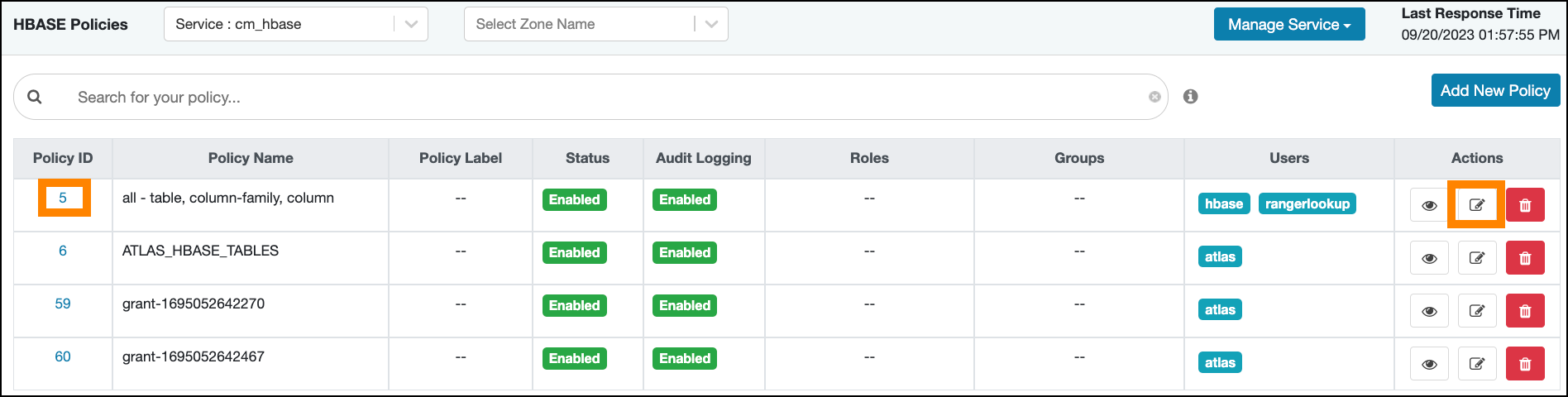The height and width of the screenshot is (397, 1568).
Task: Click the Policy Name column header
Action: click(x=251, y=158)
